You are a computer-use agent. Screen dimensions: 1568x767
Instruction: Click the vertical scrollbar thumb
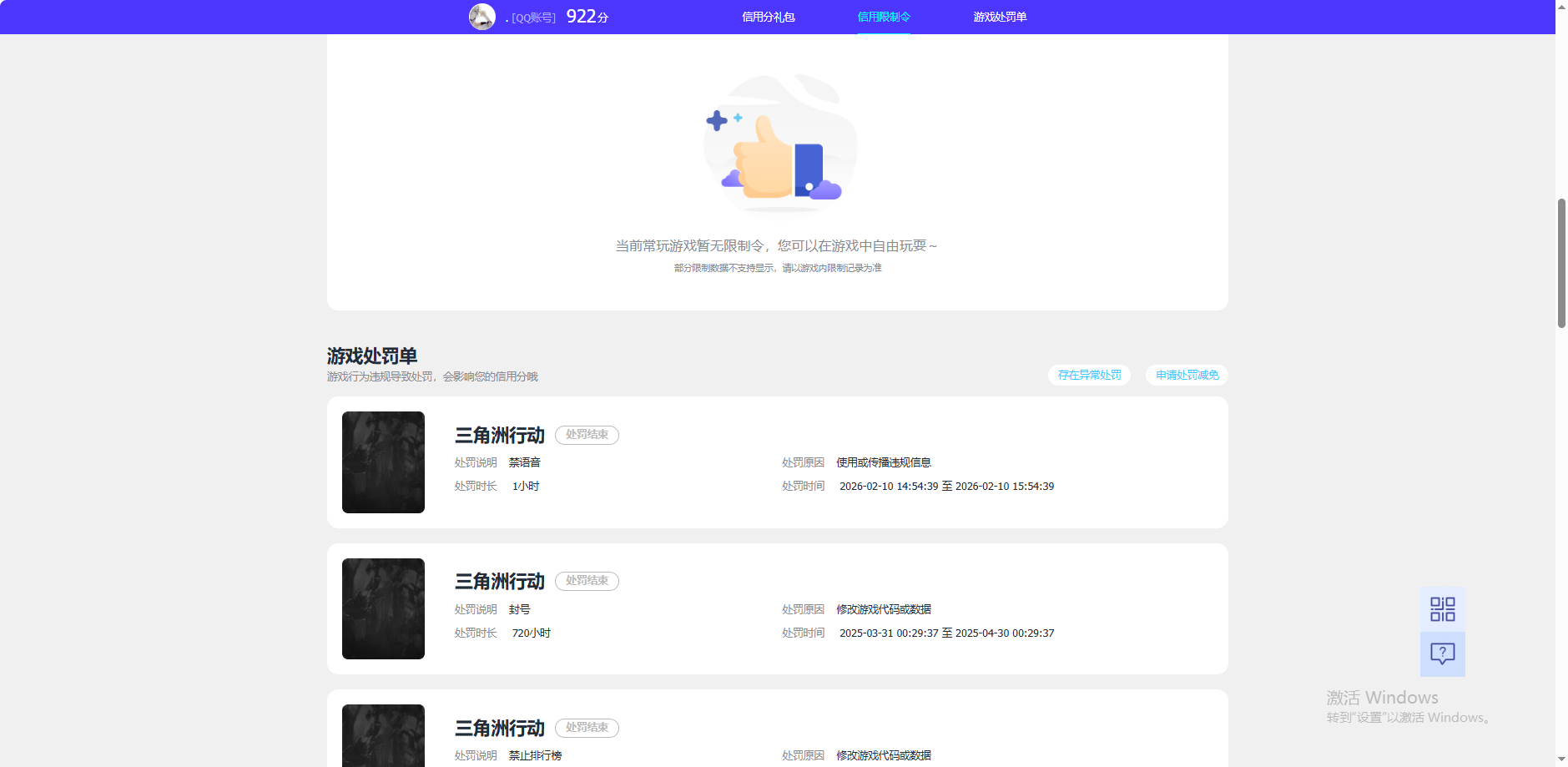coord(1561,263)
